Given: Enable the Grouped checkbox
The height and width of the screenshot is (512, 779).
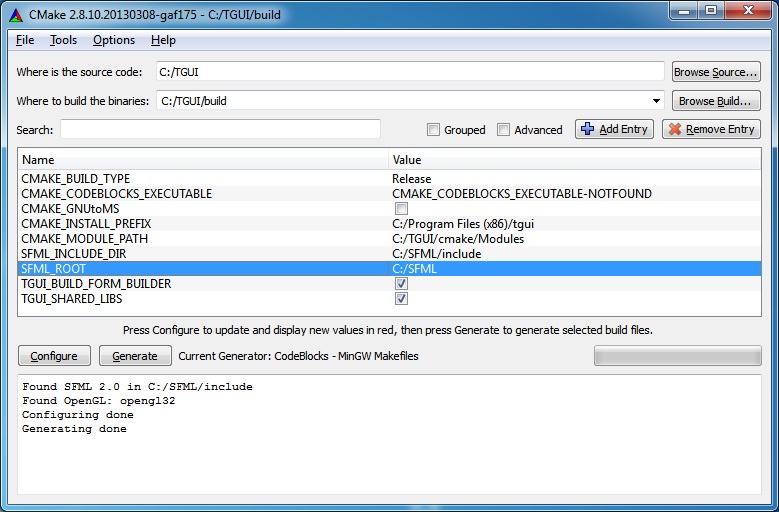Looking at the screenshot, I should pyautogui.click(x=433, y=130).
